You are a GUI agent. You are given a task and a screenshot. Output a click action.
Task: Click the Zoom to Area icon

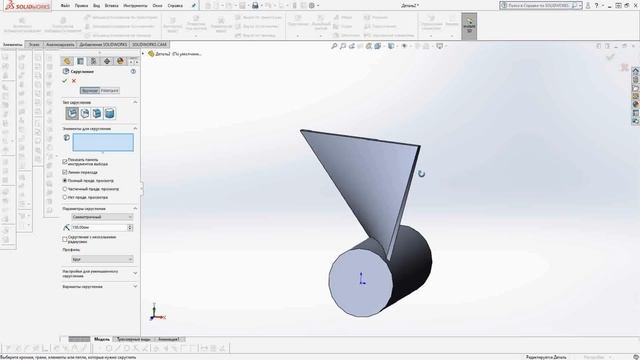343,46
